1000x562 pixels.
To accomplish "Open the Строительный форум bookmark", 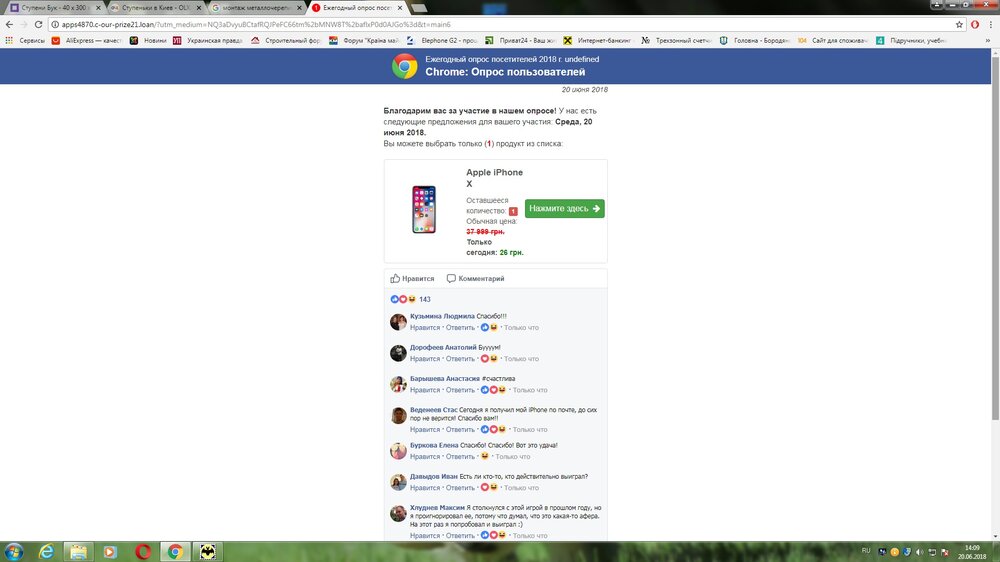I will click(x=286, y=40).
